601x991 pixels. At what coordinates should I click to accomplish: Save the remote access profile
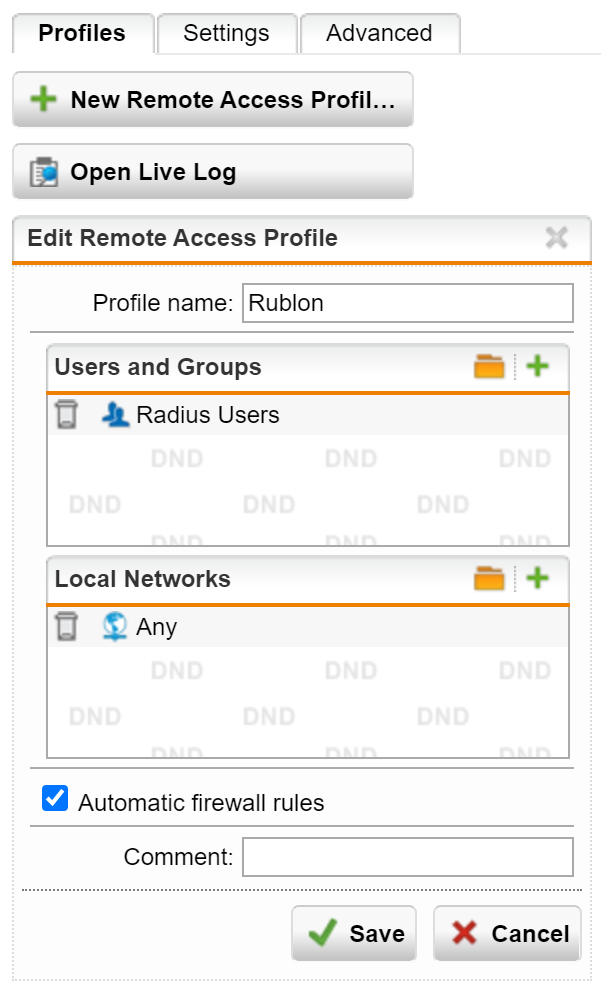point(354,933)
